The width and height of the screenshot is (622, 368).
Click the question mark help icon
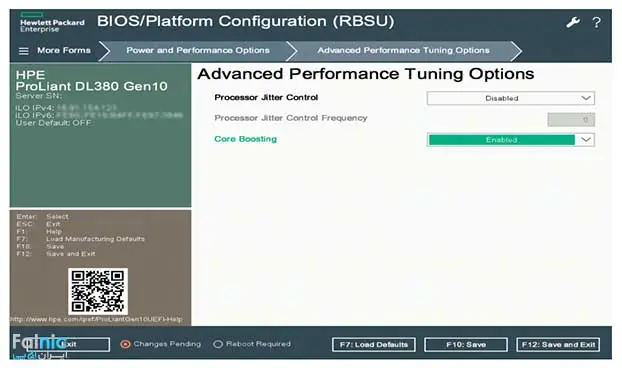(x=596, y=23)
